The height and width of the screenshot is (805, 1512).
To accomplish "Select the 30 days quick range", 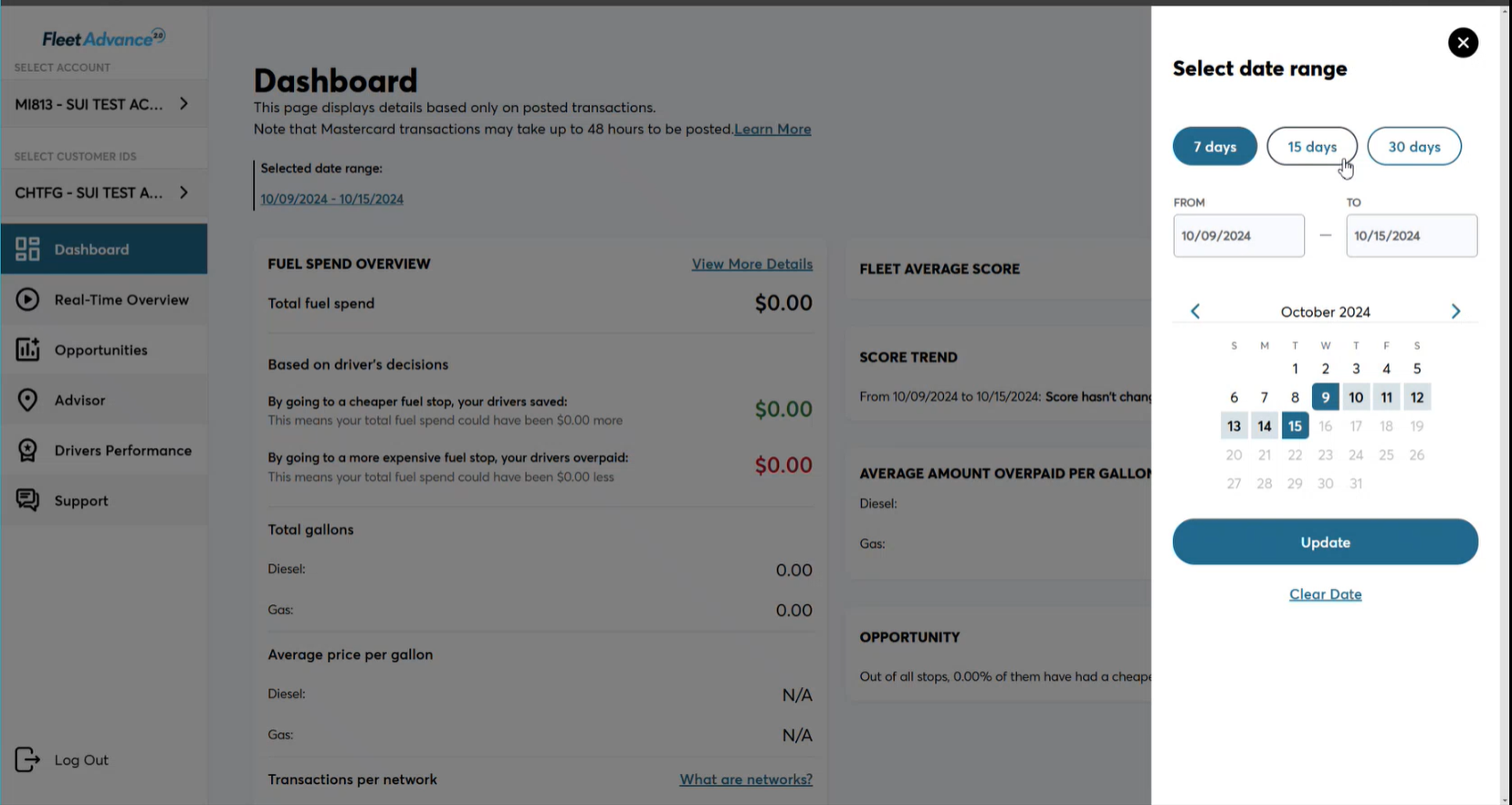I will coord(1414,146).
